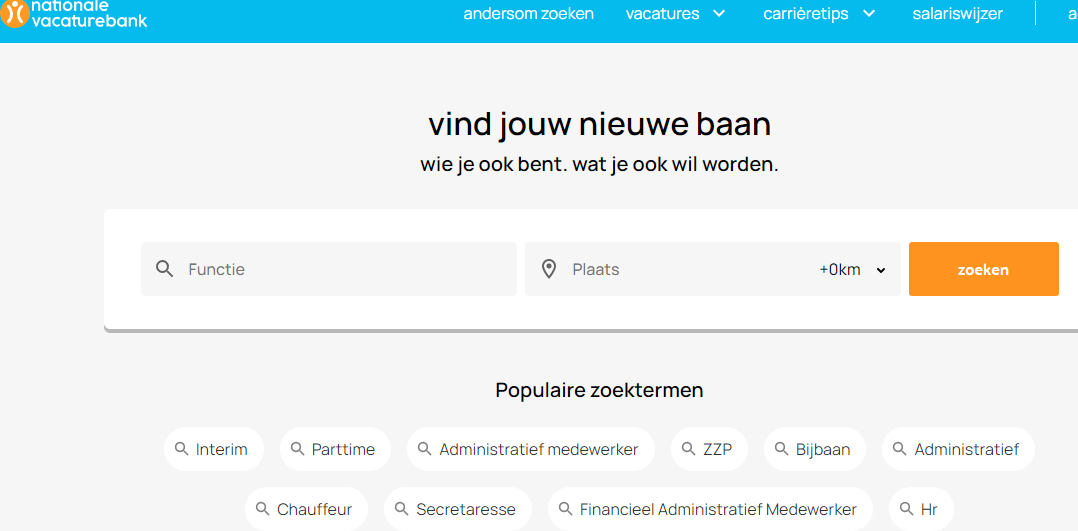Open the salariswijzer menu item
This screenshot has width=1078, height=531.
(957, 14)
